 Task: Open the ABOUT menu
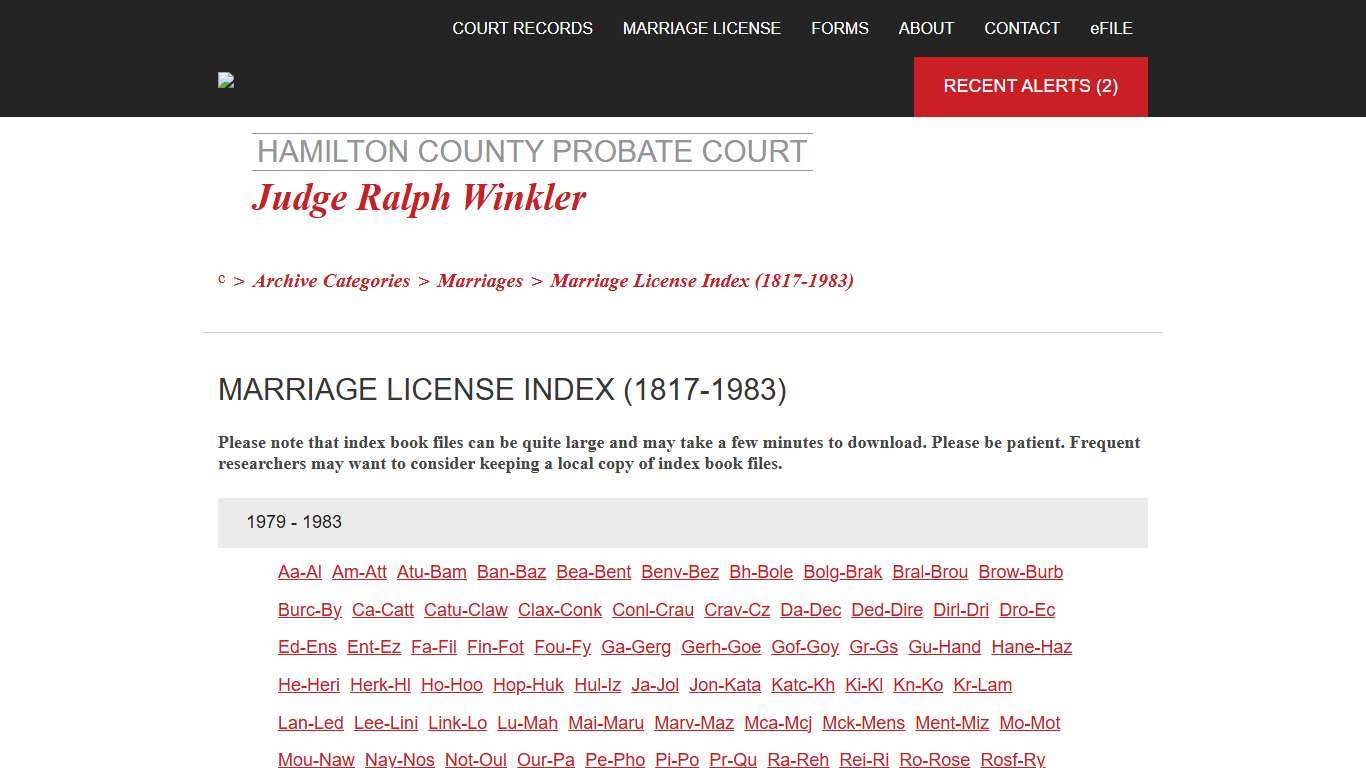pos(925,28)
